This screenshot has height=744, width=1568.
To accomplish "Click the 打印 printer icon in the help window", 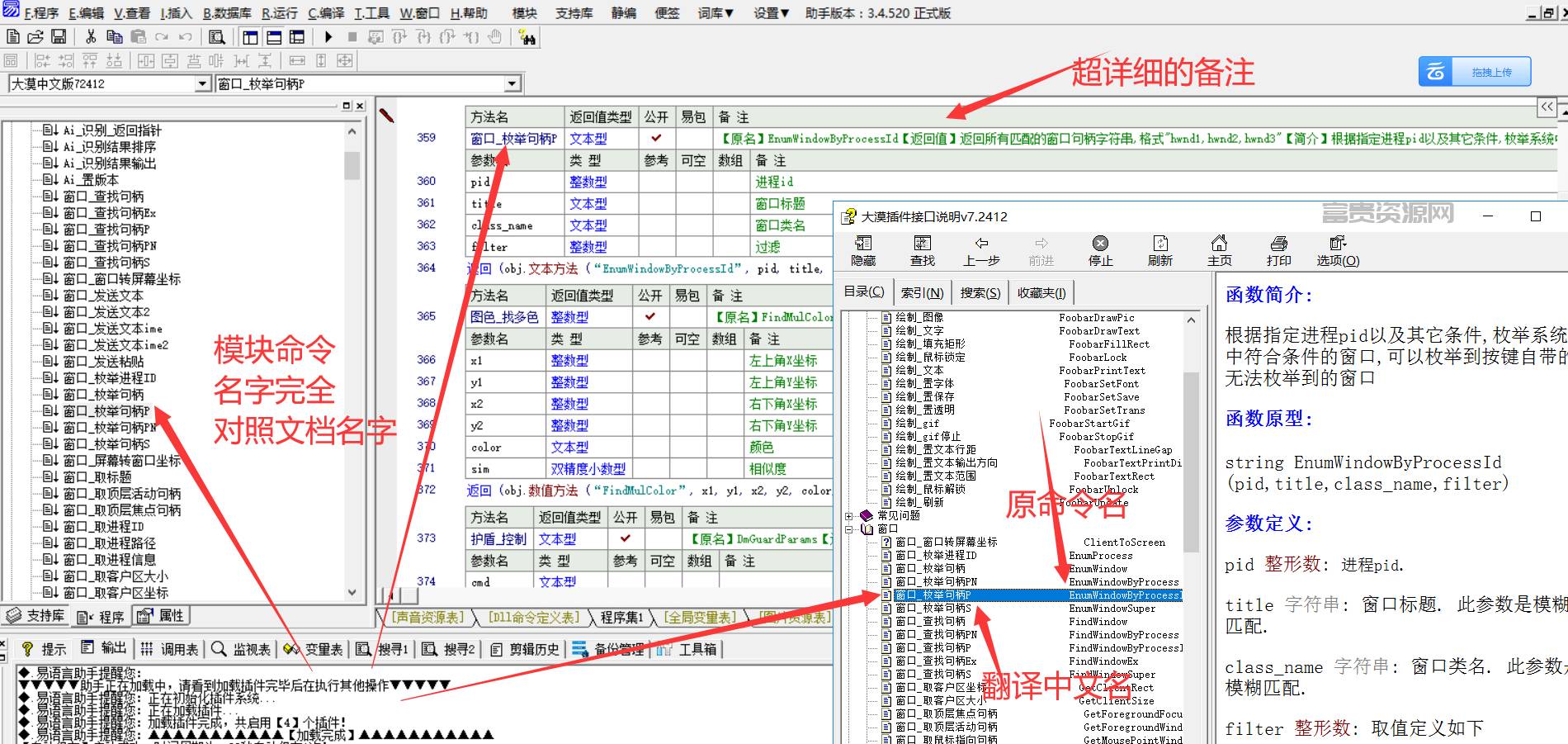I will pos(1278,251).
